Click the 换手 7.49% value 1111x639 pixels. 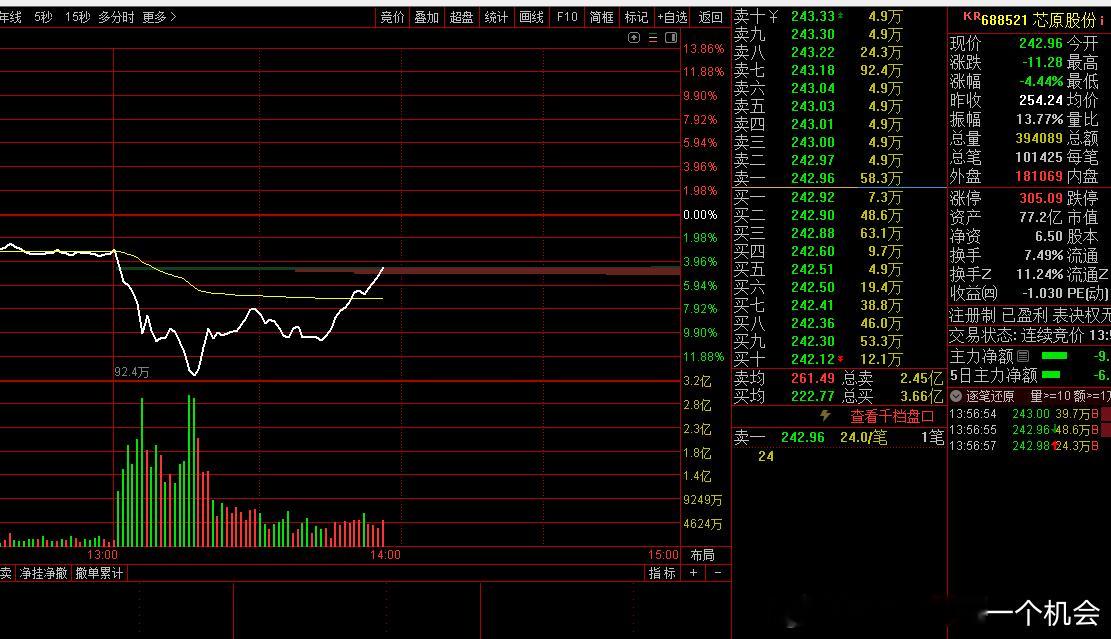point(1044,255)
